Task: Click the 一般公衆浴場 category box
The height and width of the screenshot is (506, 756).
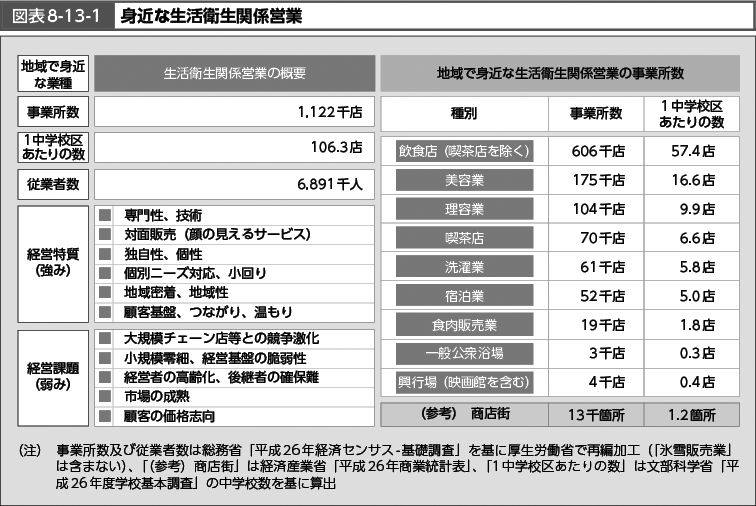Action: [x=463, y=354]
